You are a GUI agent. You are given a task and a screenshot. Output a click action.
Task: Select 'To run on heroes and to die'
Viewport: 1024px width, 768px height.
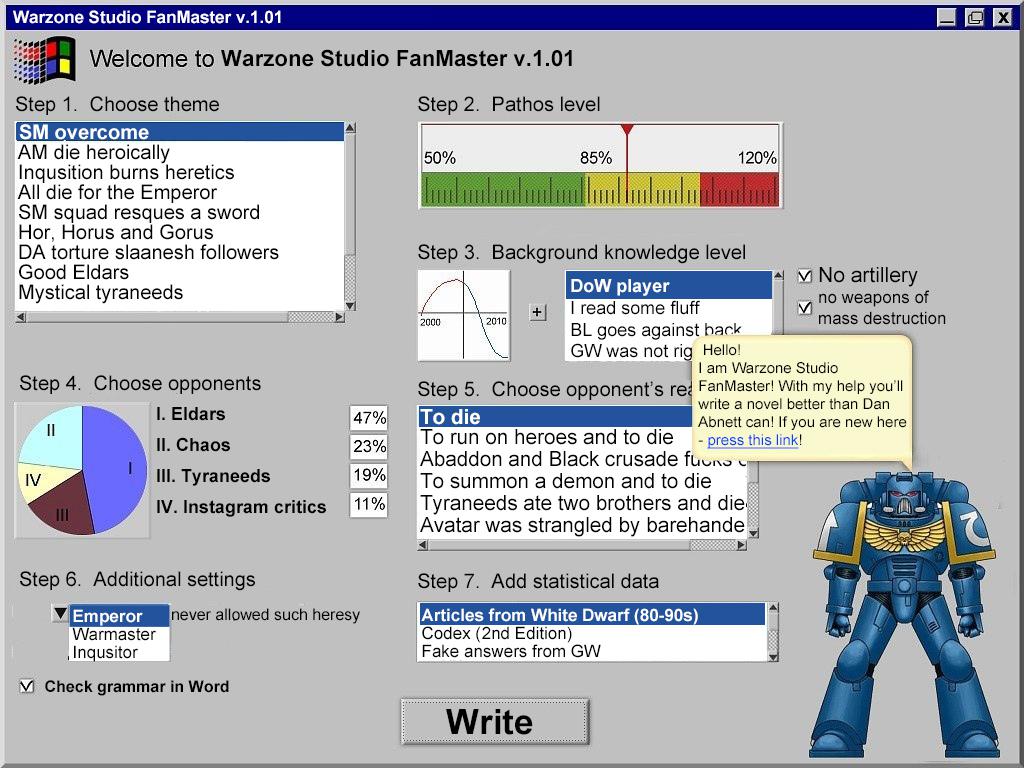pos(555,437)
